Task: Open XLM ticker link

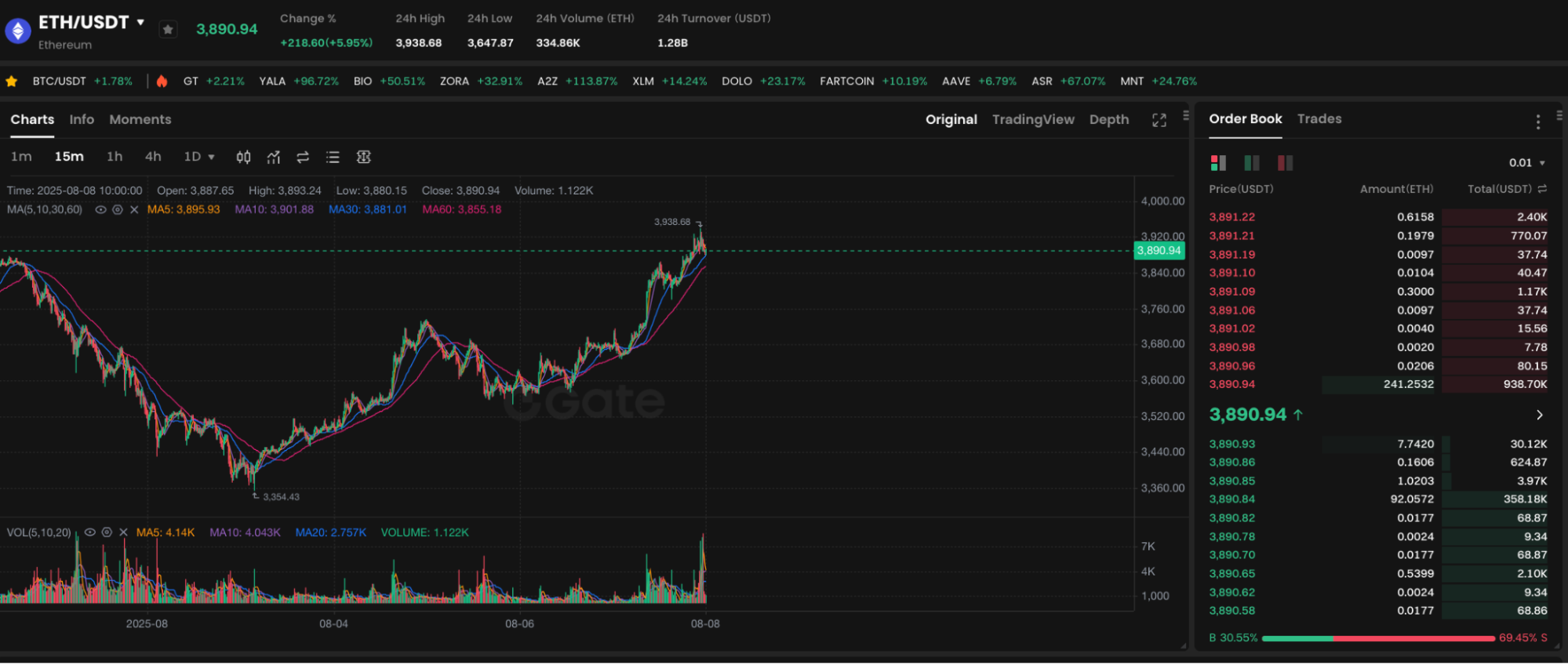Action: [670, 82]
